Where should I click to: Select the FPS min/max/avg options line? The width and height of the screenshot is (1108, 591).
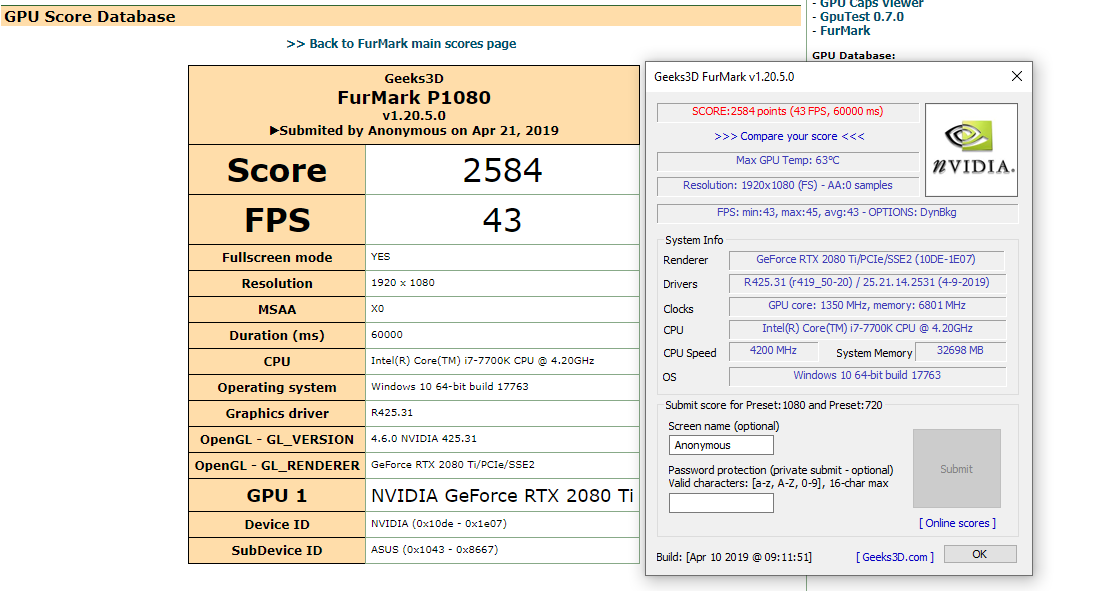tap(837, 213)
